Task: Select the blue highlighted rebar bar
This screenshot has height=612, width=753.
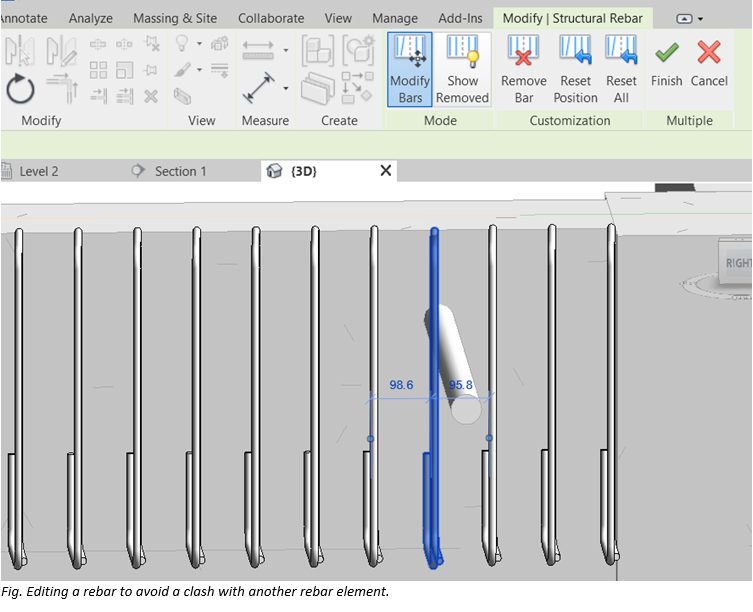Action: [434, 336]
